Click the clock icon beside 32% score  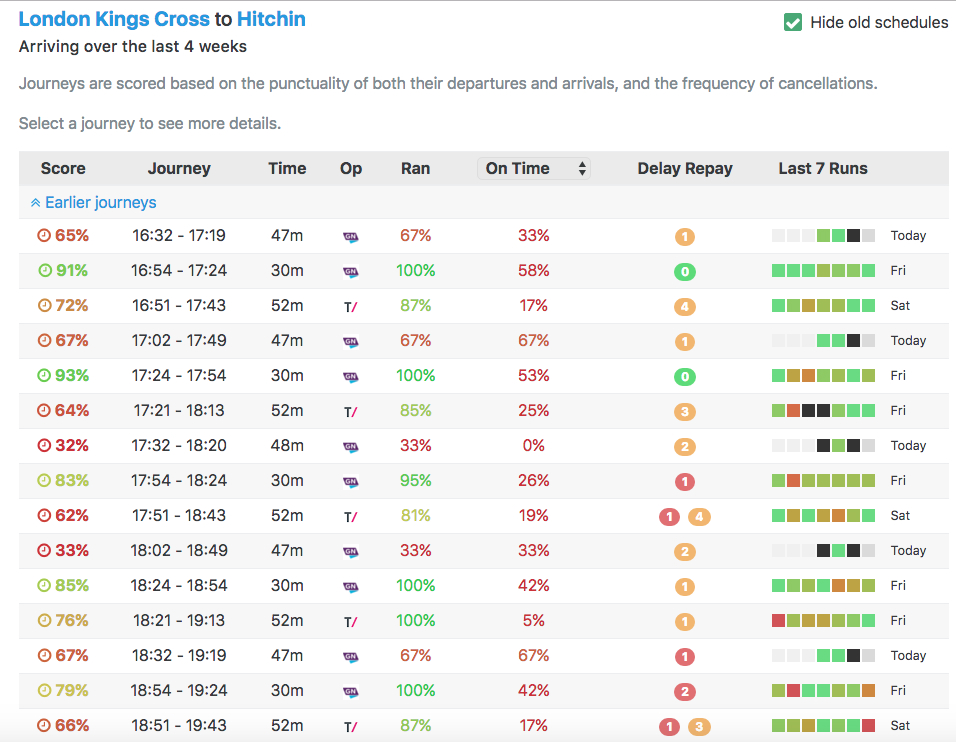[44, 445]
